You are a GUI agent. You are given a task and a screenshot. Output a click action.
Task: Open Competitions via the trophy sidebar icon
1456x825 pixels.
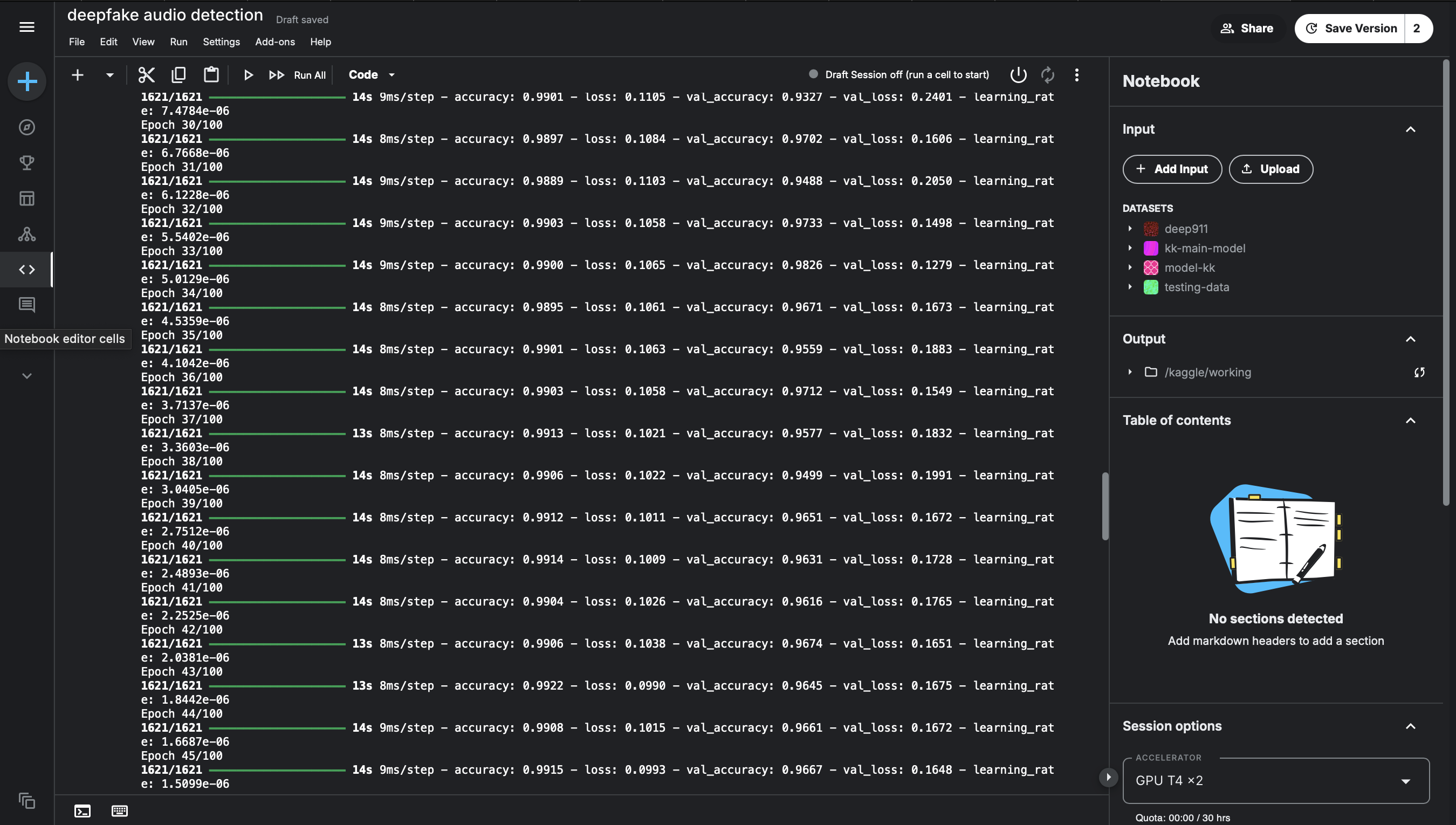[26, 163]
